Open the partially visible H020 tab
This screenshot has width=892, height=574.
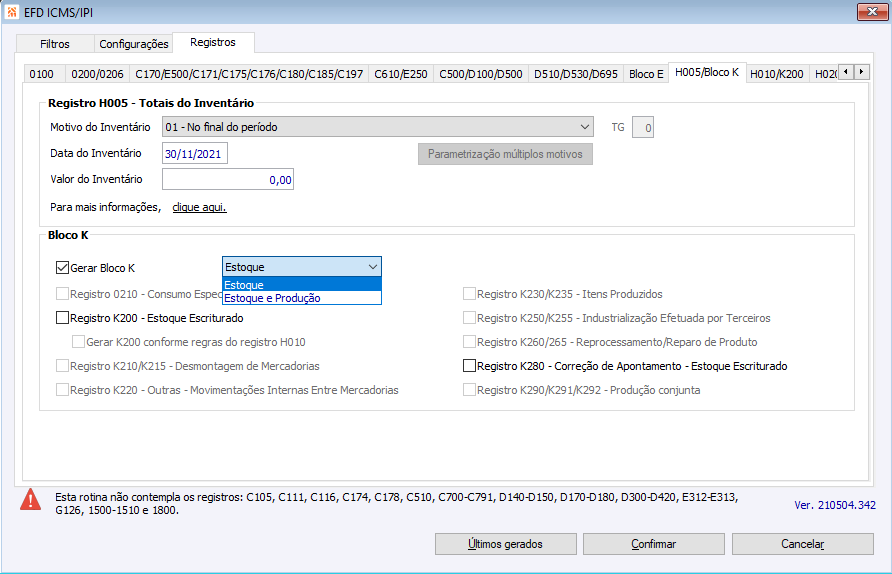click(825, 74)
